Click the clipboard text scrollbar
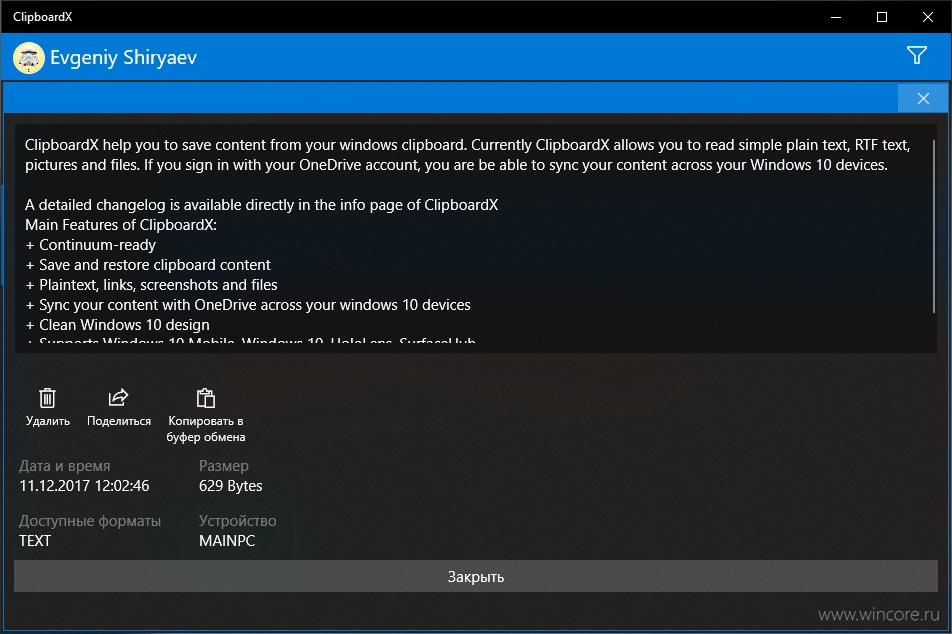Screen dimensions: 952x634 (x=934, y=226)
